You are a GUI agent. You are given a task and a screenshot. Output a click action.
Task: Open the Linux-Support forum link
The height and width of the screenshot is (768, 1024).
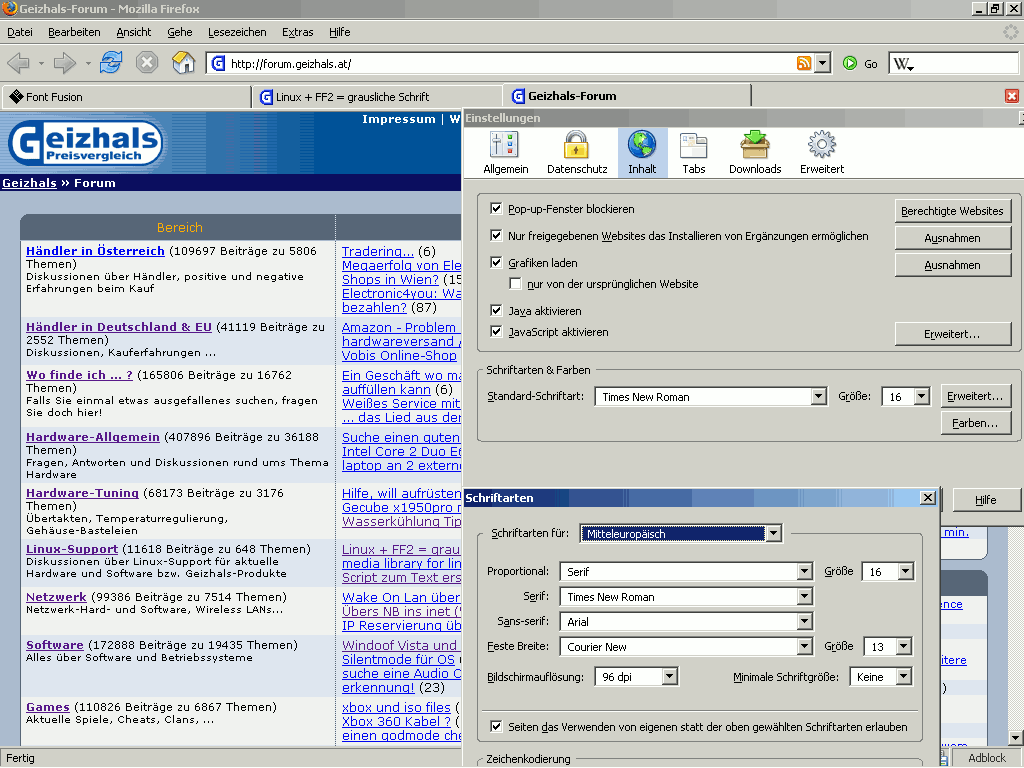72,549
